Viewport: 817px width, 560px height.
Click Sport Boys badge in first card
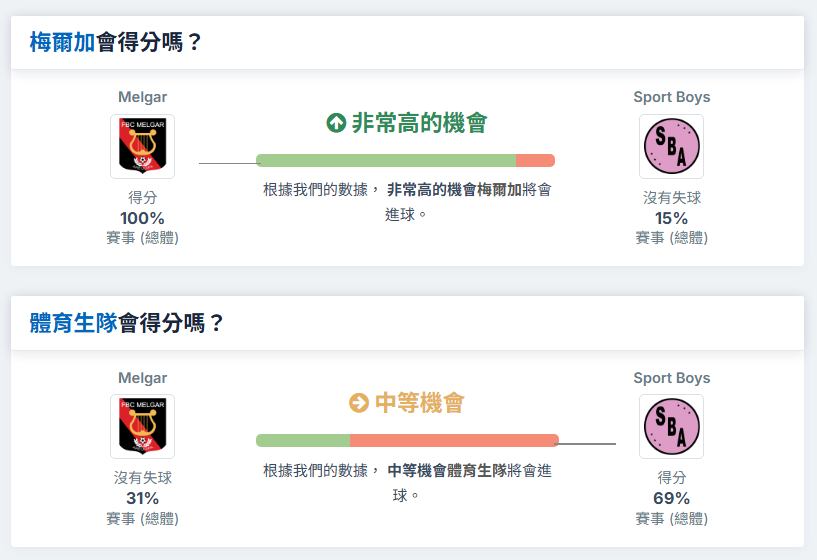tap(672, 146)
